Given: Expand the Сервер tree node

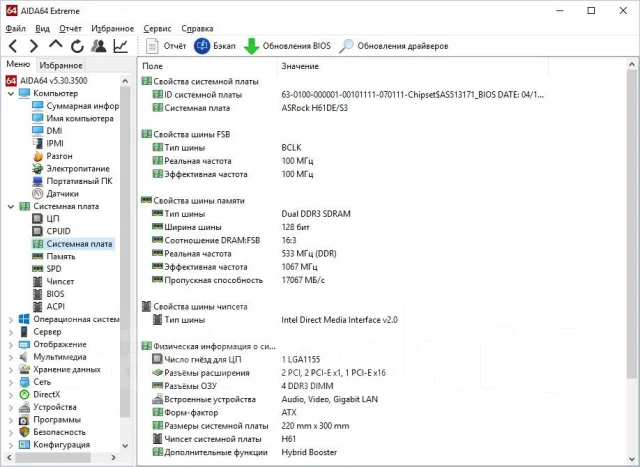Looking at the screenshot, I should tap(11, 332).
